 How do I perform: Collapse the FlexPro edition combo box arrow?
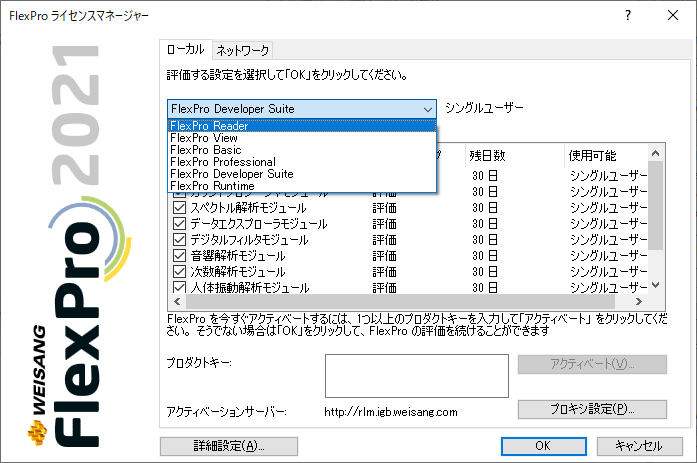click(x=428, y=109)
